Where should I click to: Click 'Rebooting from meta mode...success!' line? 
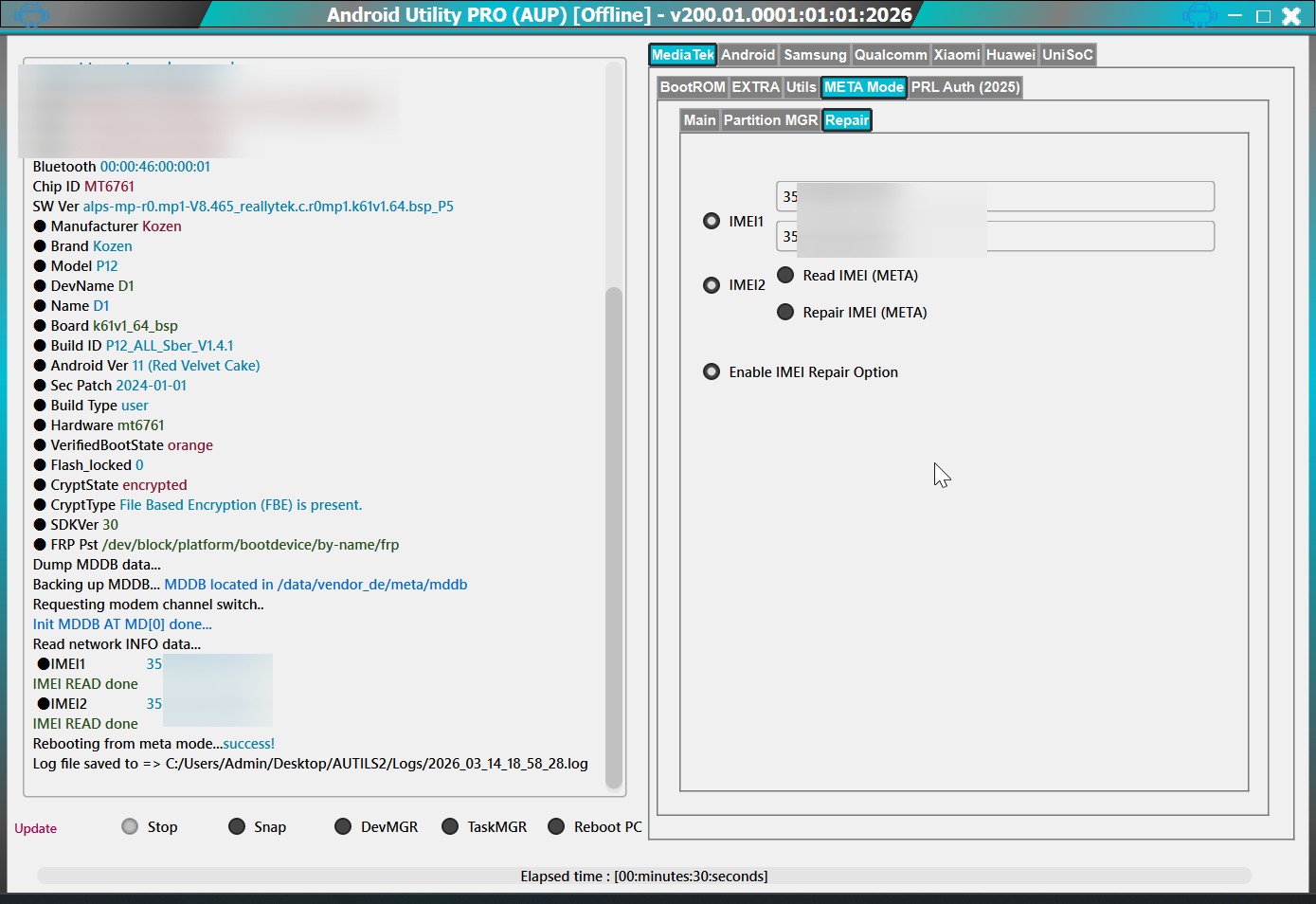coord(153,744)
